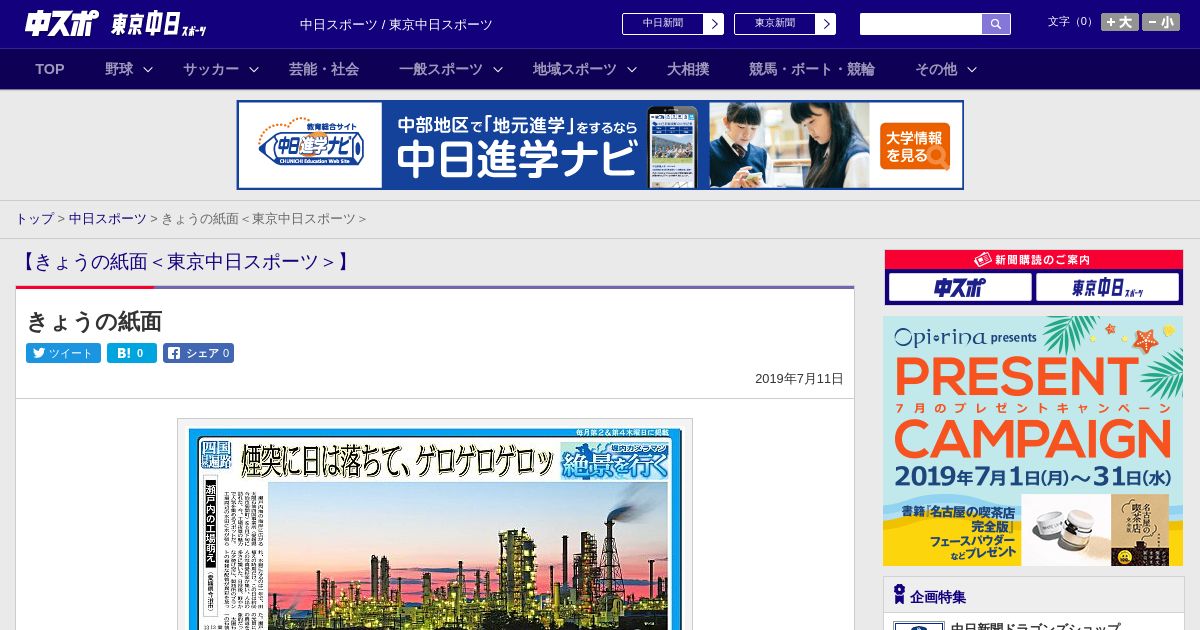Expand chevron next to サッカー
Image resolution: width=1200 pixels, height=630 pixels.
coord(254,69)
